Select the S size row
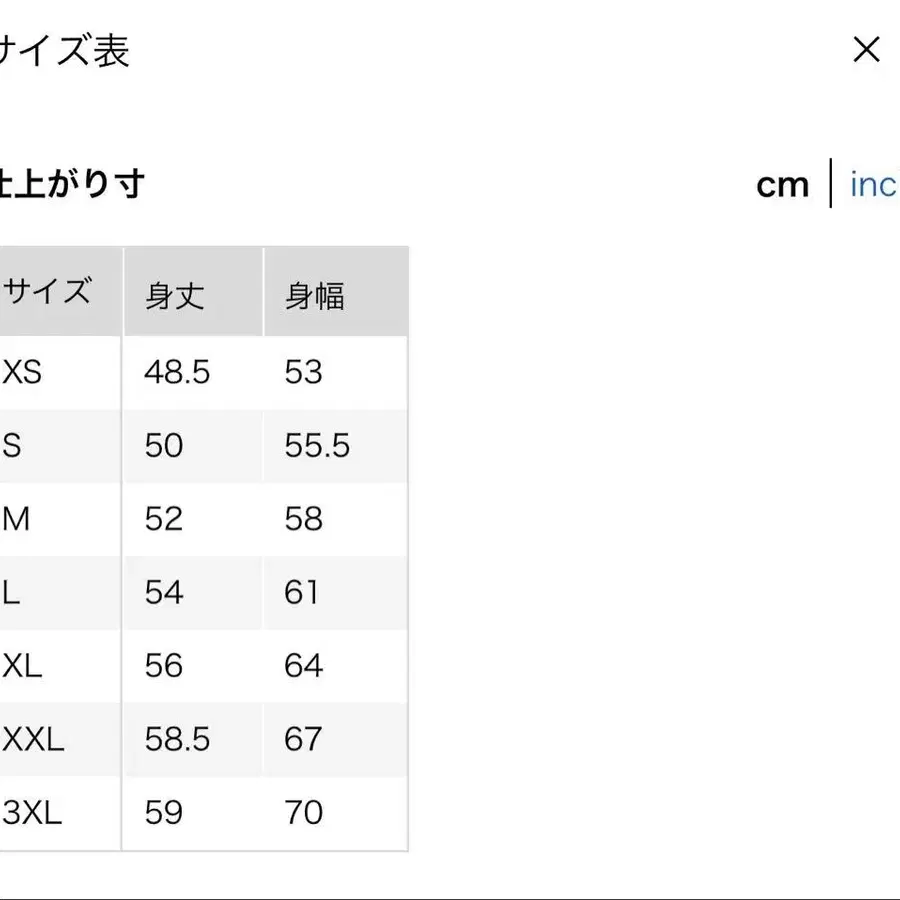 15,445
